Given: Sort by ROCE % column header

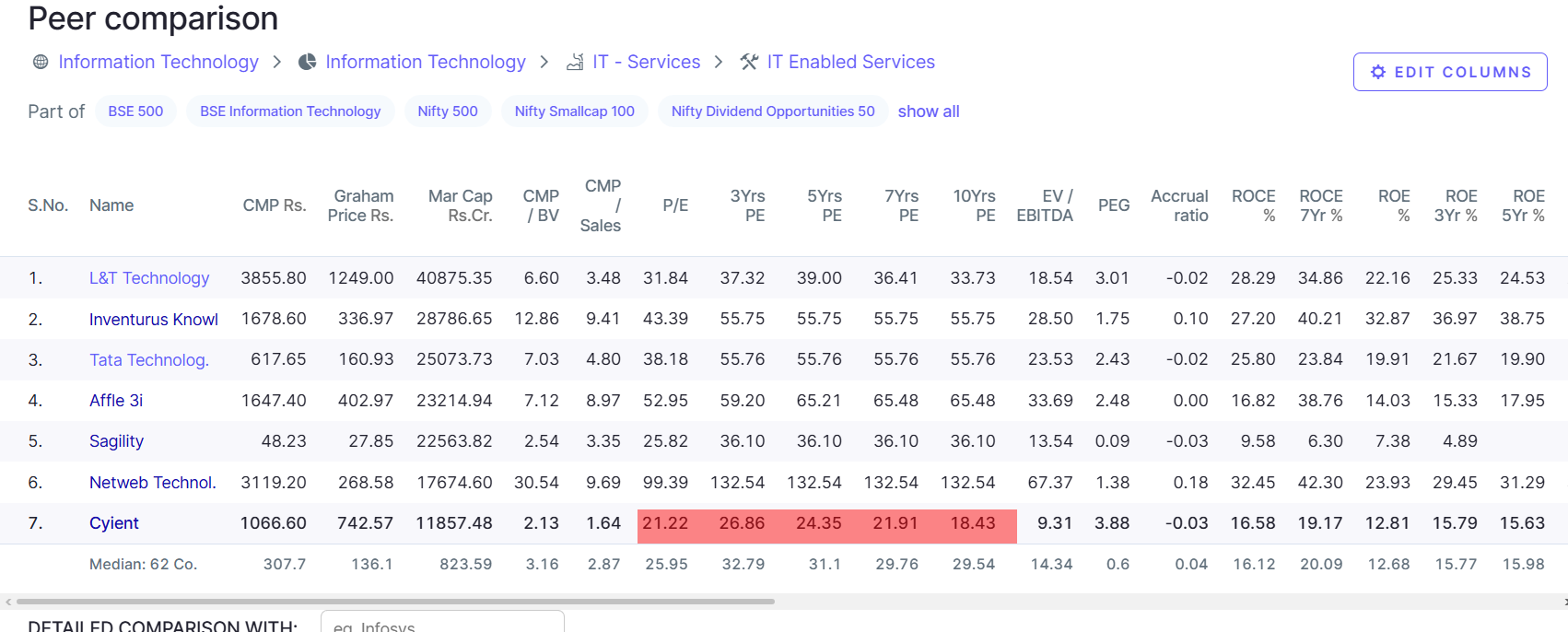Looking at the screenshot, I should [1254, 205].
